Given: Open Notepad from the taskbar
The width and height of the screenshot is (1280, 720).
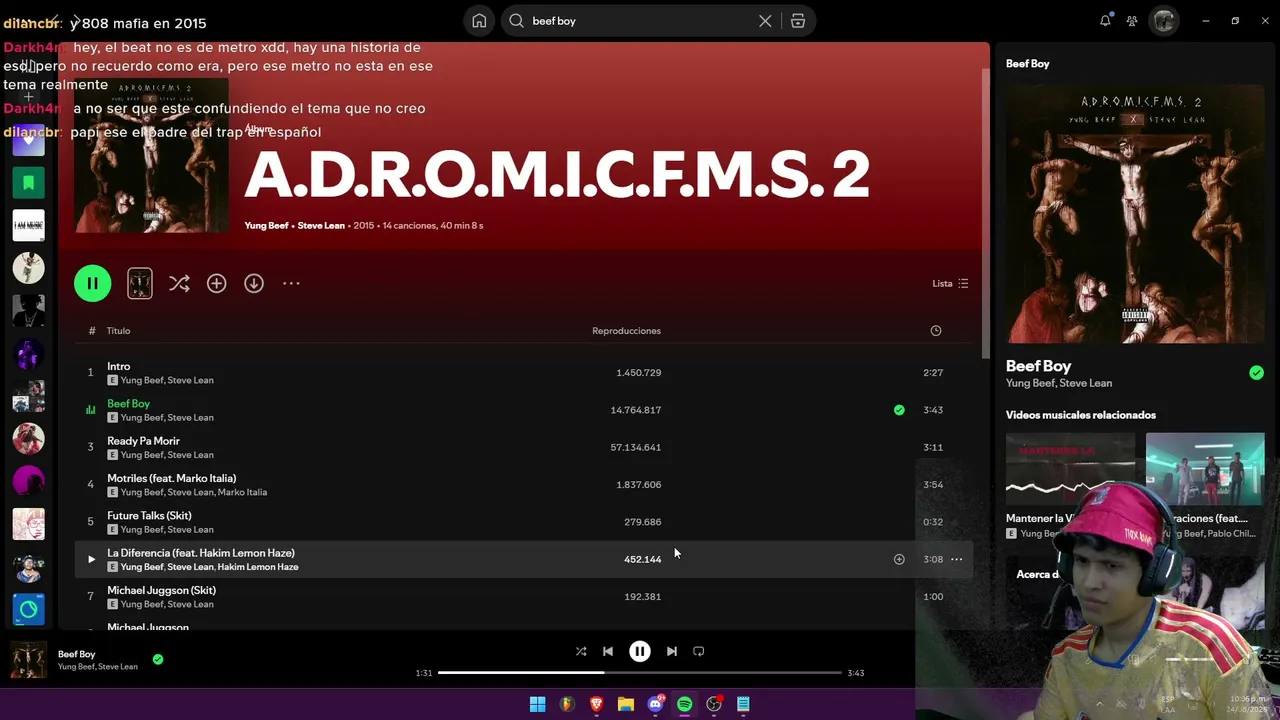Looking at the screenshot, I should [x=743, y=704].
